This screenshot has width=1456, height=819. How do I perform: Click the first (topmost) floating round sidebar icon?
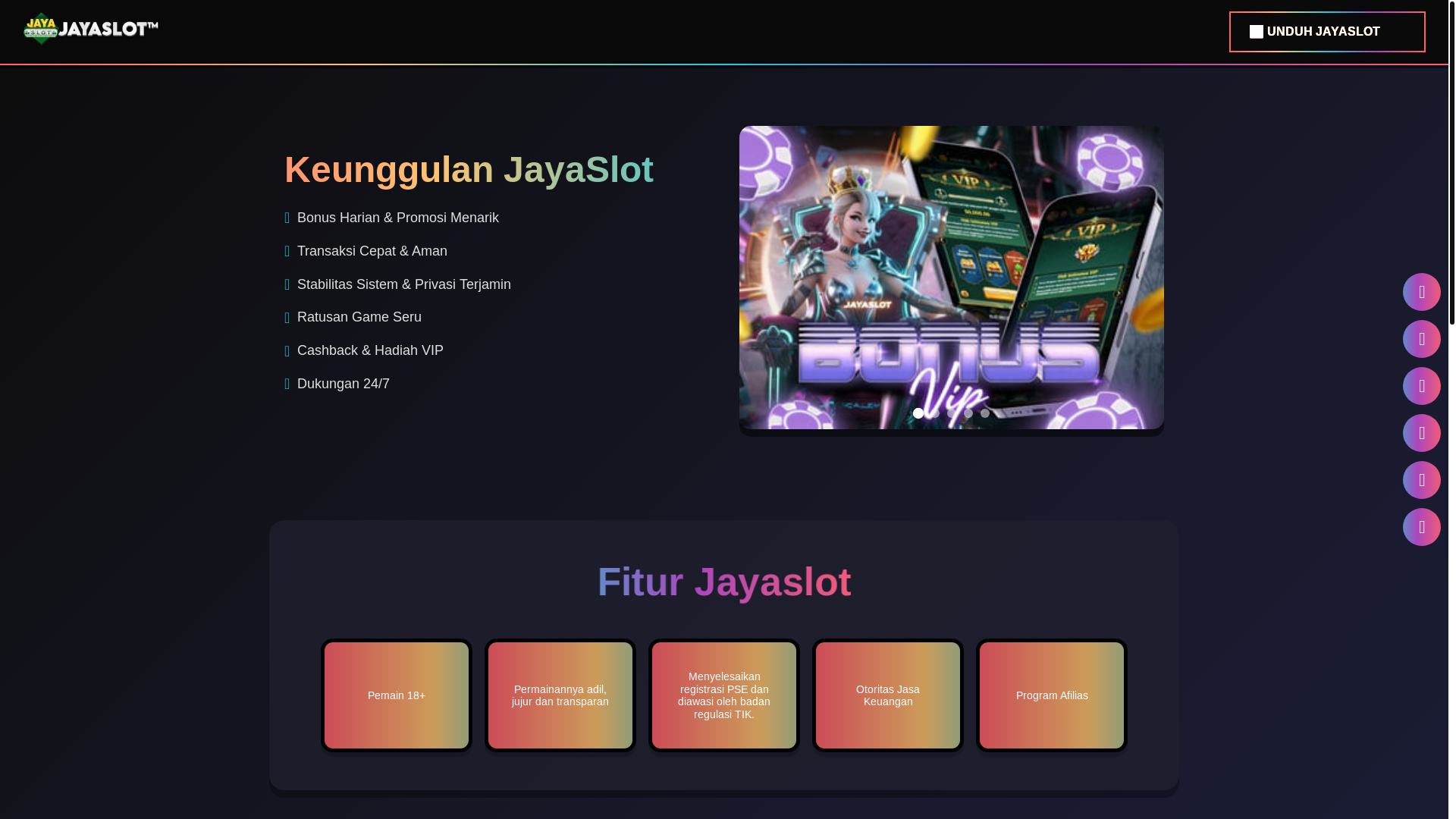(1422, 292)
